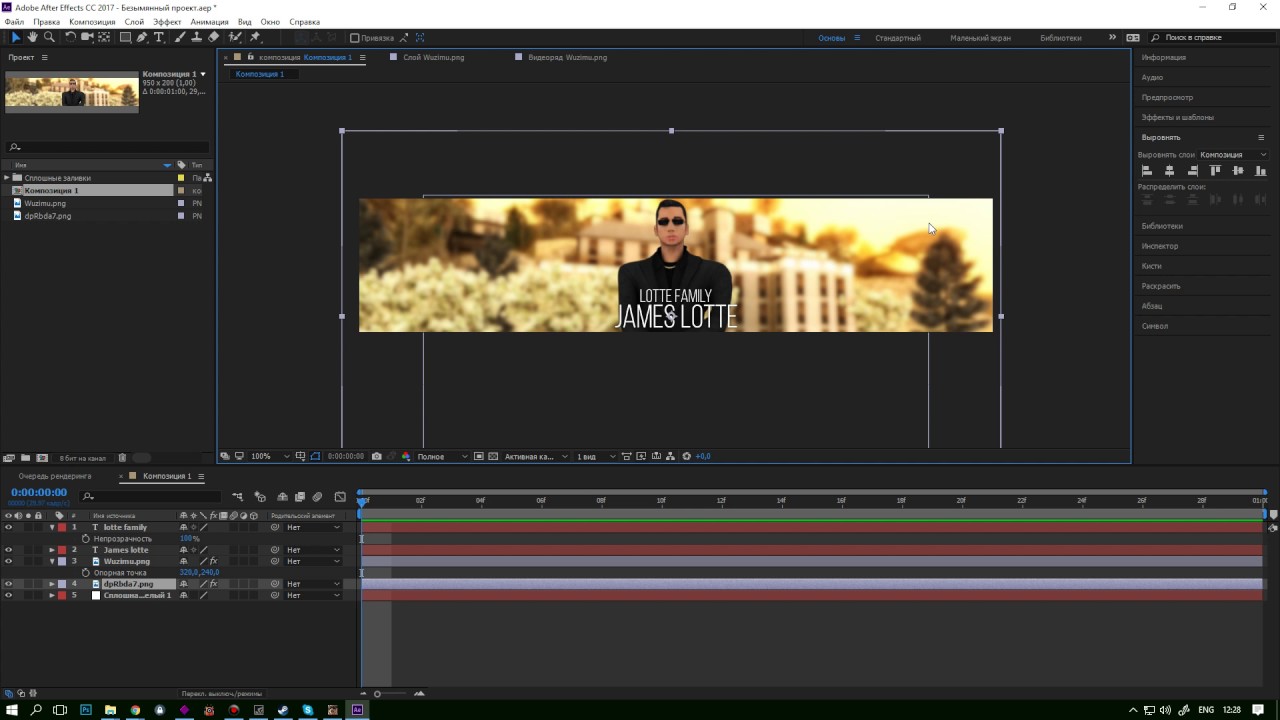Image resolution: width=1280 pixels, height=720 pixels.
Task: Select the Hand tool
Action: coord(33,37)
